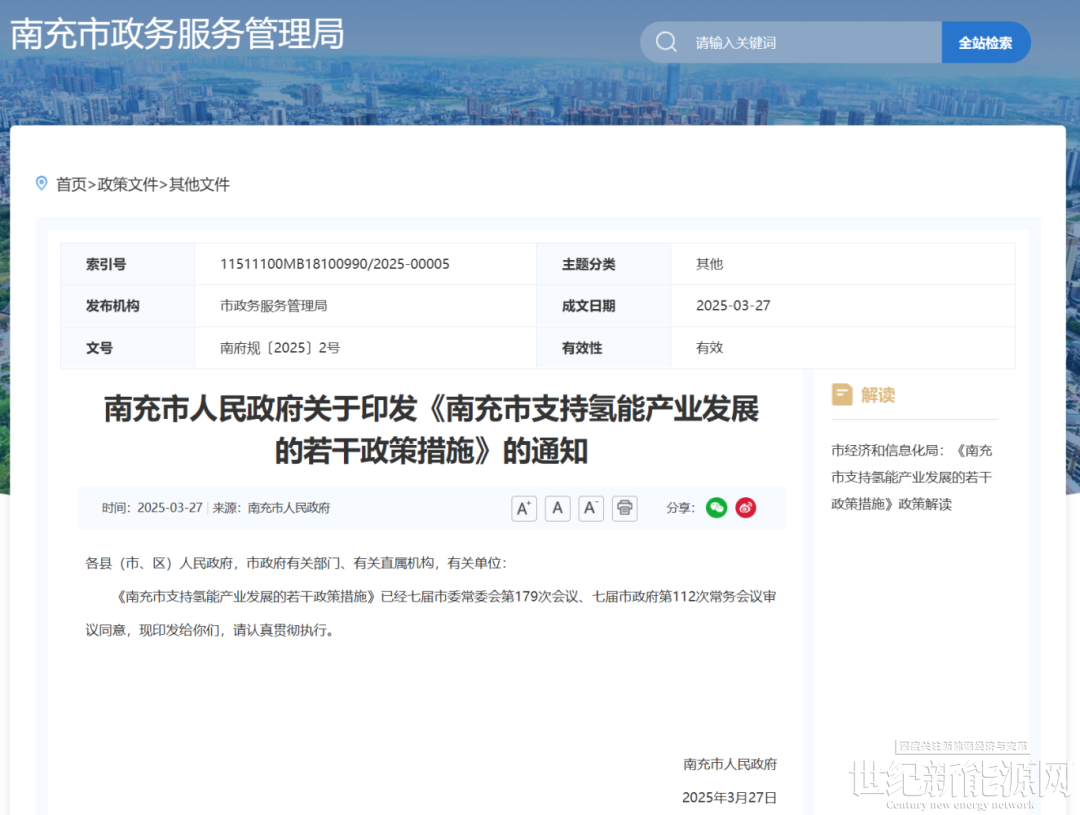Click the 全站检索 search button

point(986,43)
